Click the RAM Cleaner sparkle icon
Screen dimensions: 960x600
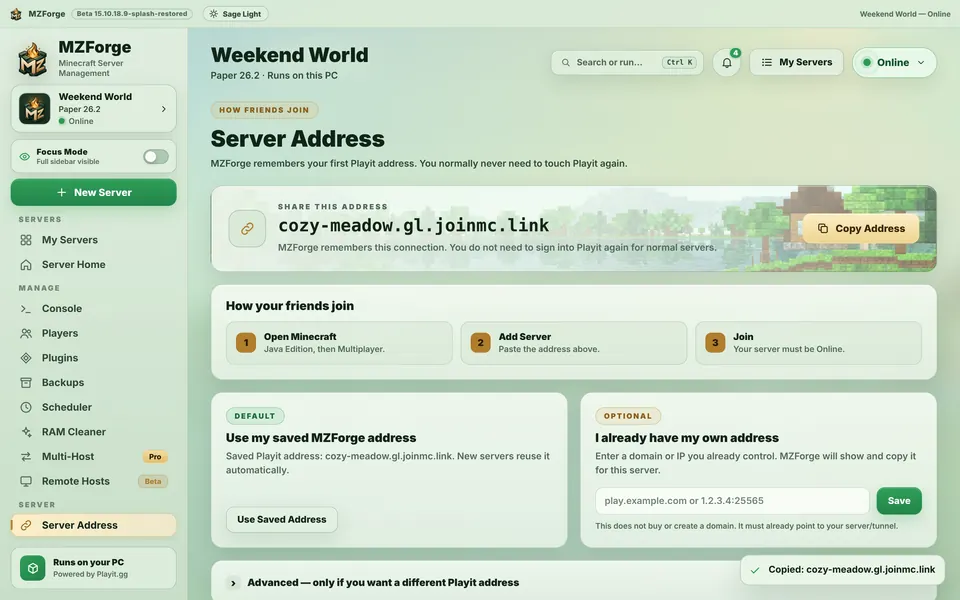(26, 432)
